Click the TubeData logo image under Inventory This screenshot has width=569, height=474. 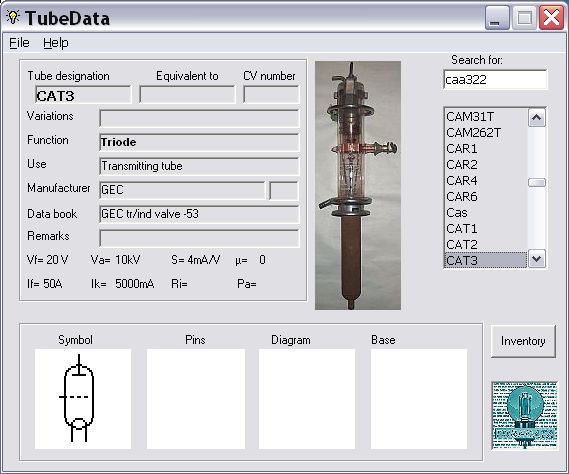point(525,416)
